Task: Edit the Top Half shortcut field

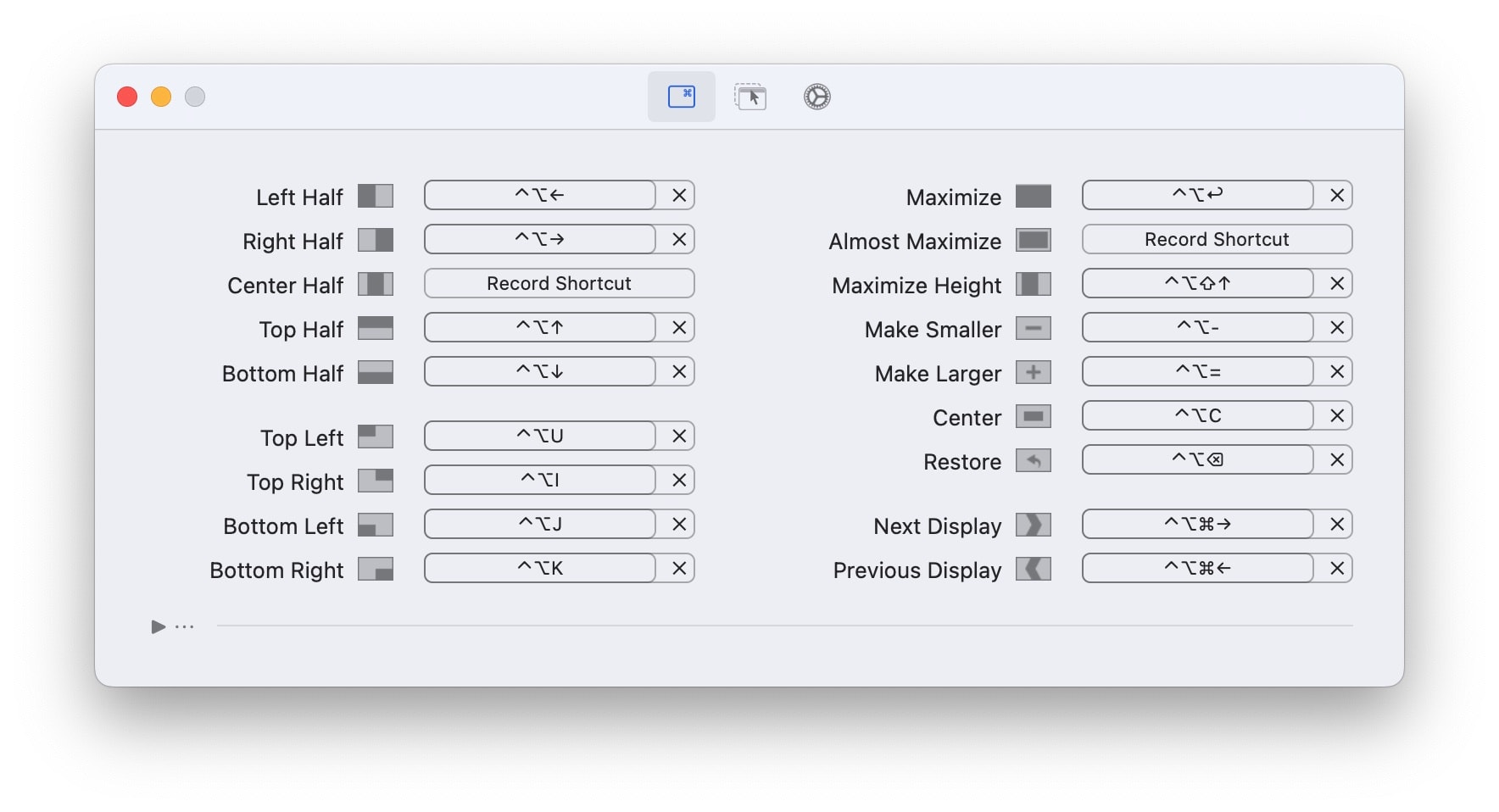Action: [x=540, y=327]
